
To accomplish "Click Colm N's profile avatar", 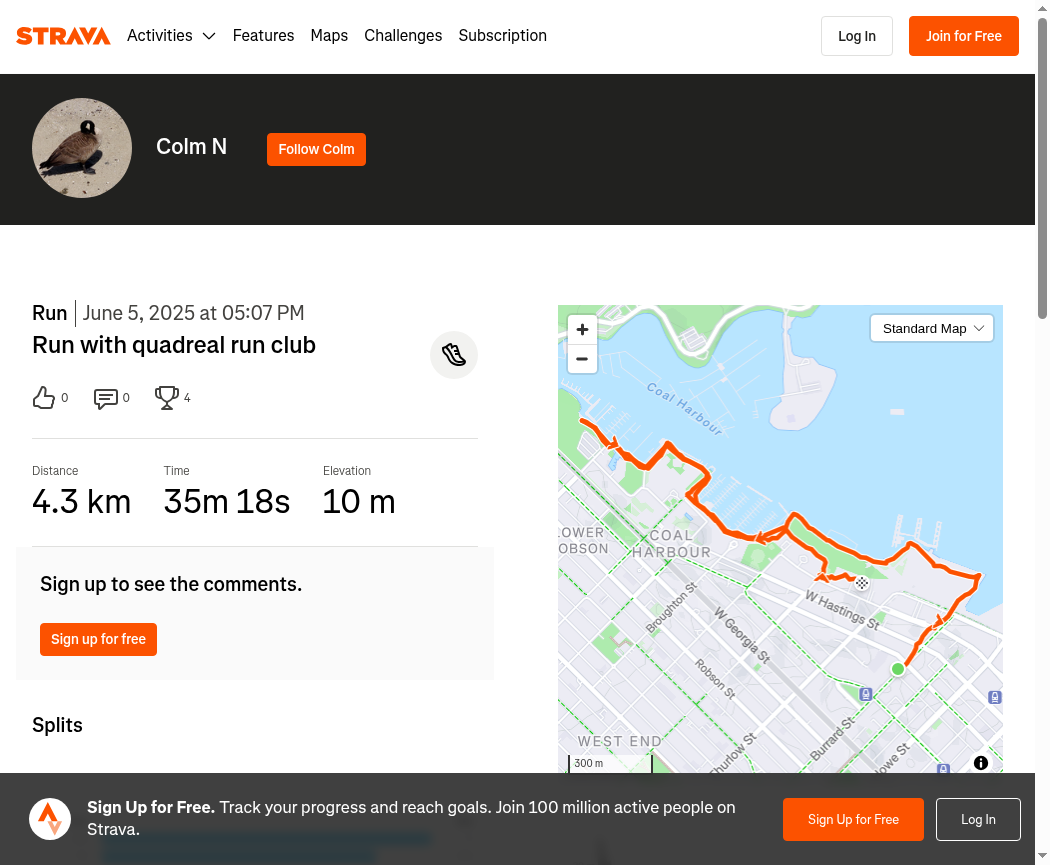I will 82,148.
